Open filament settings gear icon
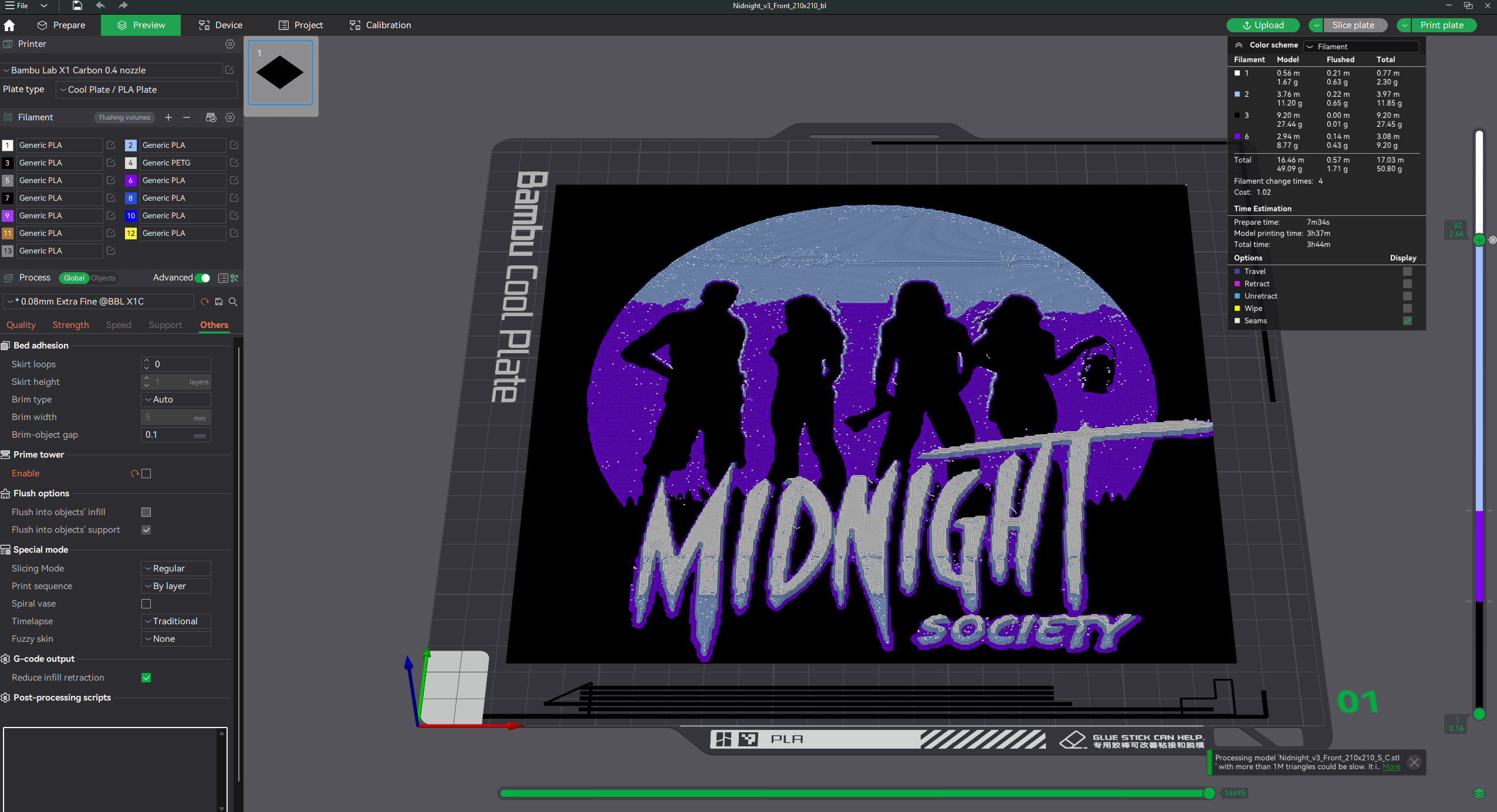Screen dimensions: 1497x812 (x=230, y=117)
